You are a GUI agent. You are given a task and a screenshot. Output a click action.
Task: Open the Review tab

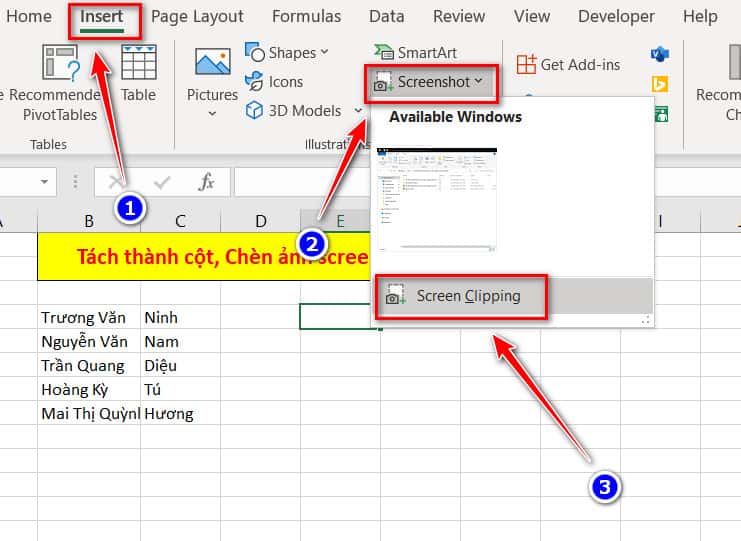(459, 17)
